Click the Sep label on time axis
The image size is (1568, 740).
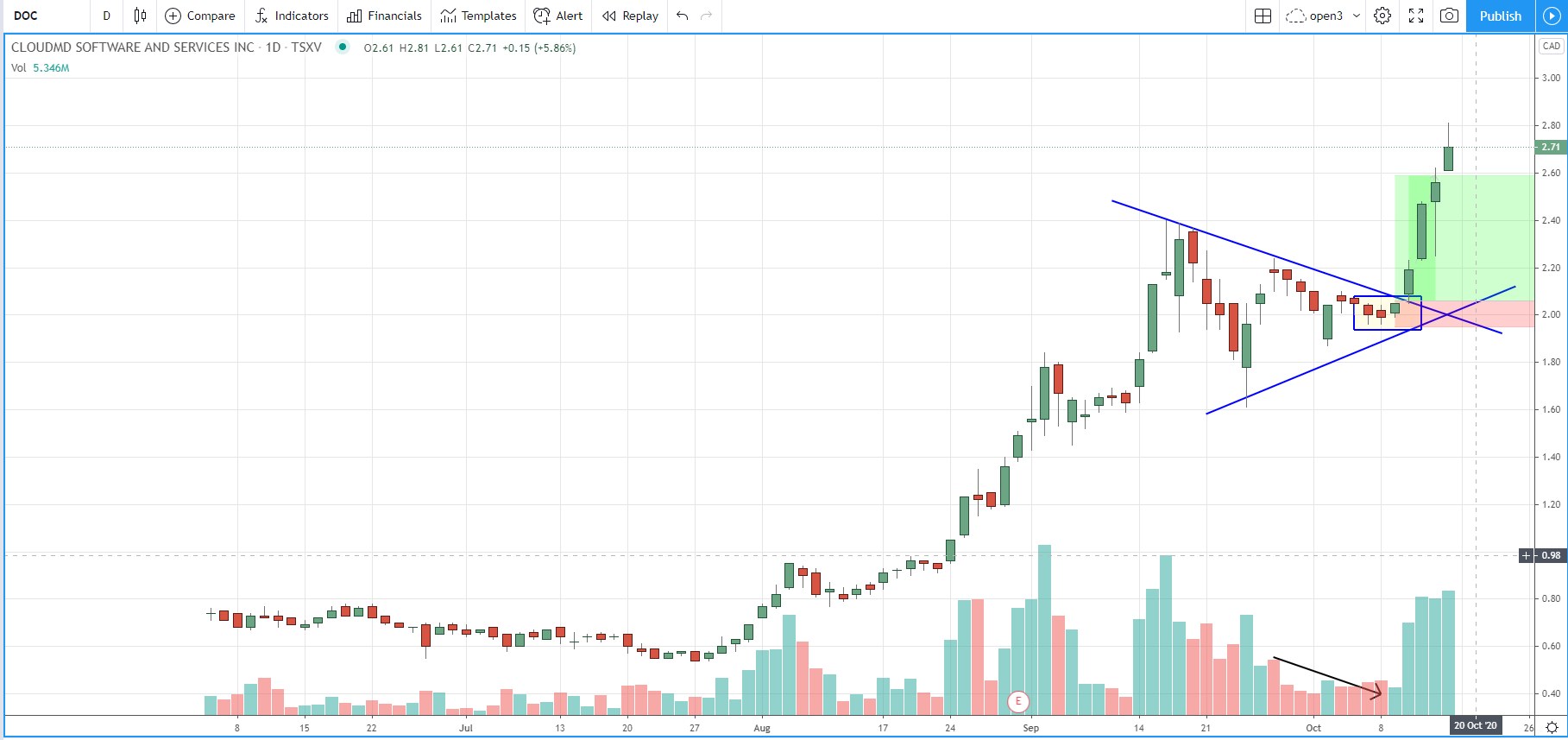pos(1030,728)
